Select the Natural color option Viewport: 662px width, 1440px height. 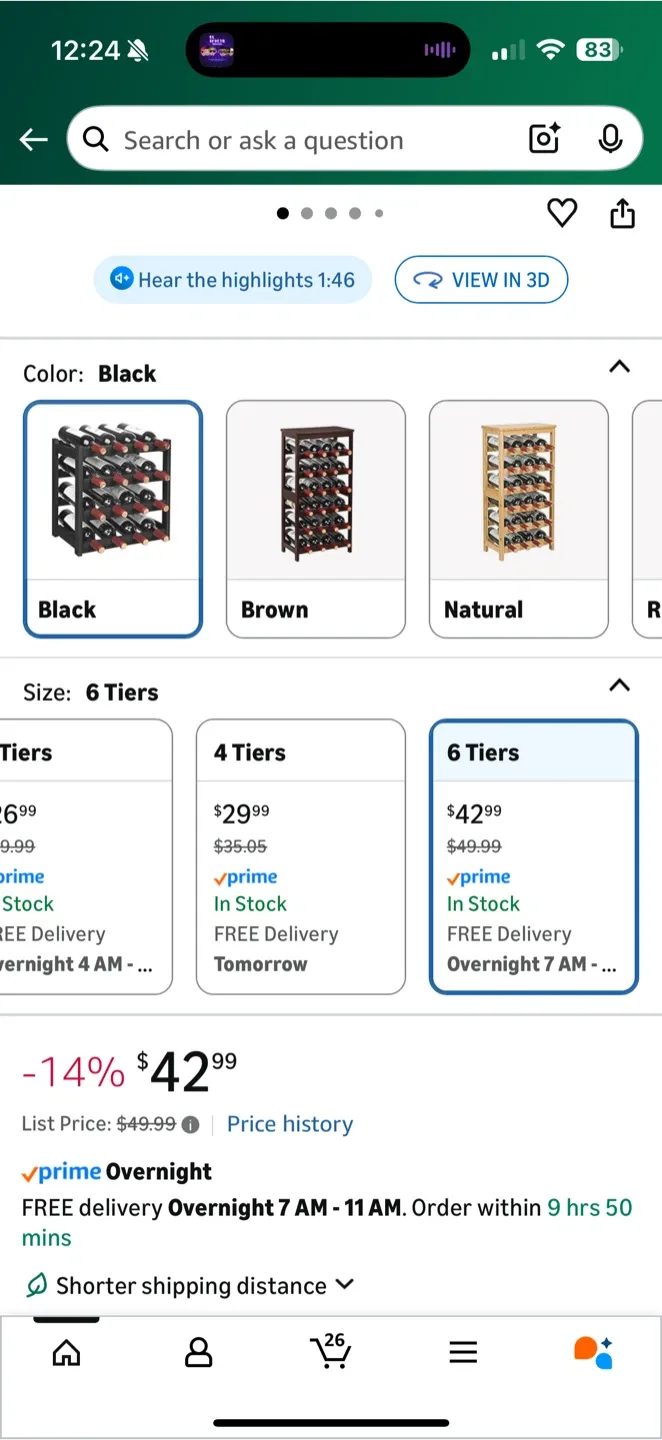point(518,520)
